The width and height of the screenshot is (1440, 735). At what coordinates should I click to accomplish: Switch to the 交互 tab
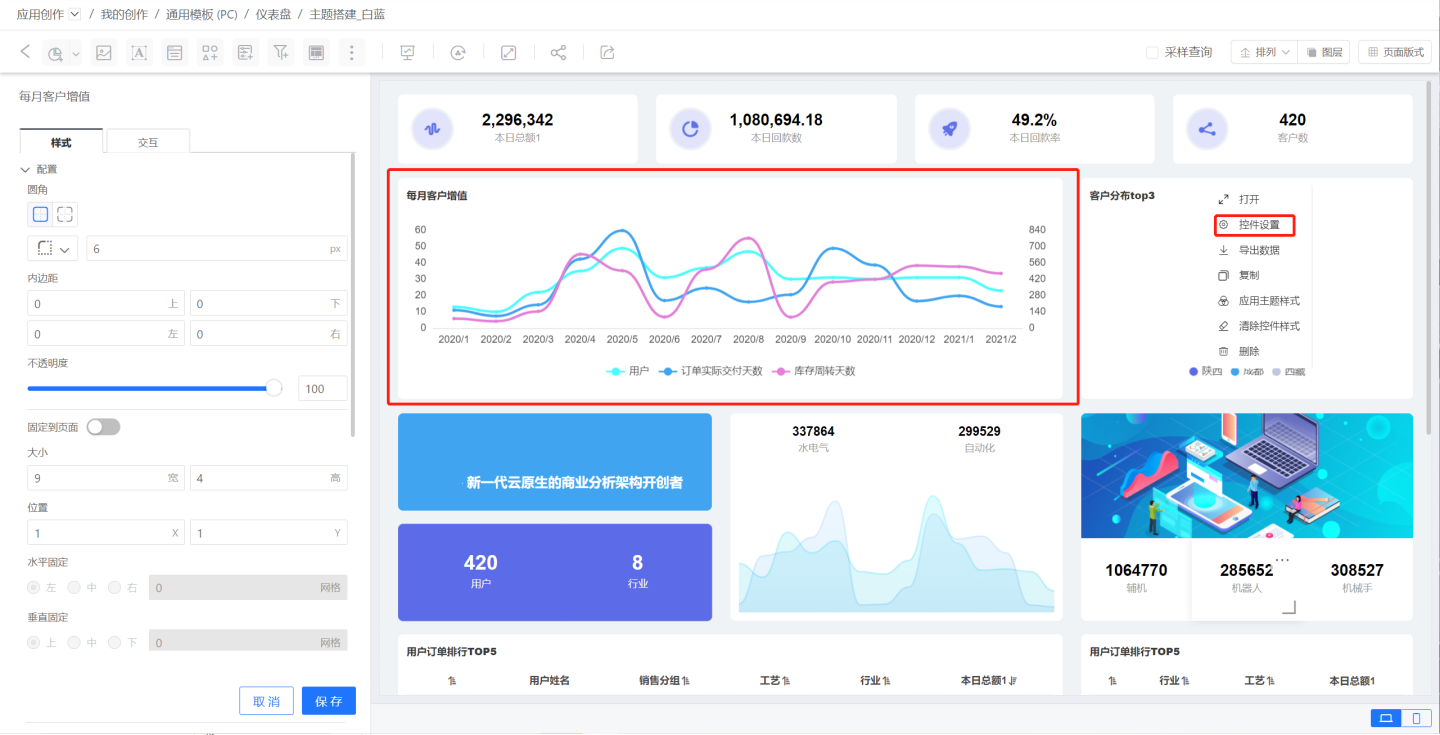coord(148,142)
